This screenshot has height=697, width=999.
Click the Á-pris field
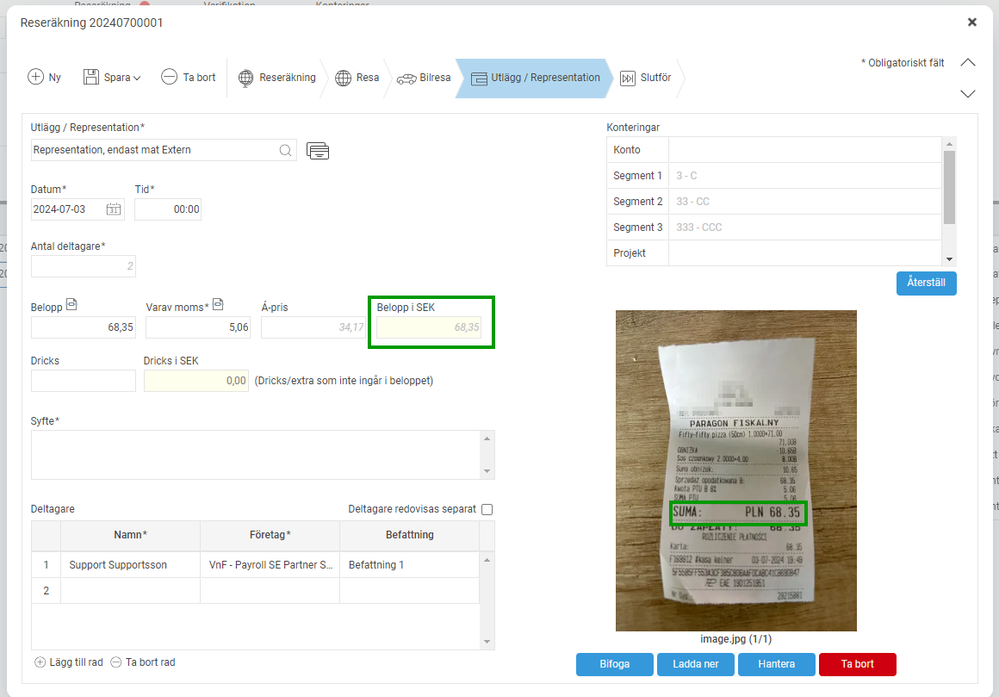click(313, 327)
